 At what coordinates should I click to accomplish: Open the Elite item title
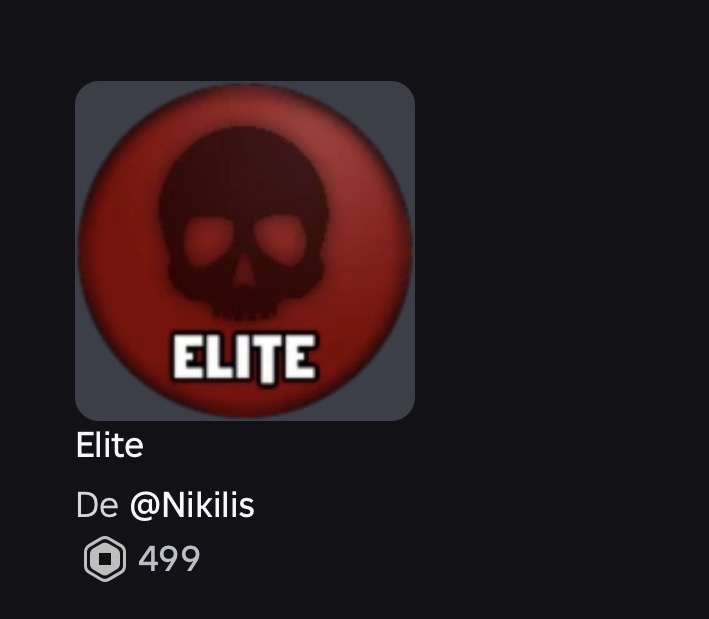pos(110,445)
